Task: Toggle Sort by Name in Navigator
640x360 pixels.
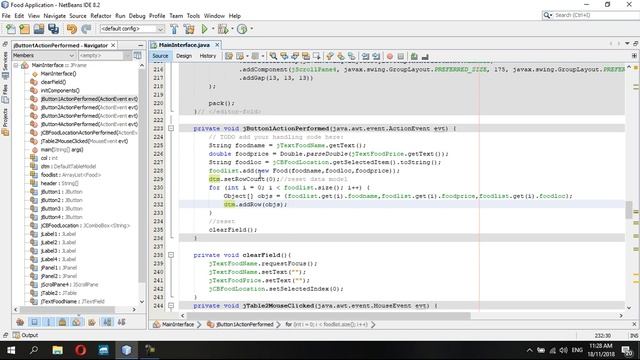Action: [107, 322]
